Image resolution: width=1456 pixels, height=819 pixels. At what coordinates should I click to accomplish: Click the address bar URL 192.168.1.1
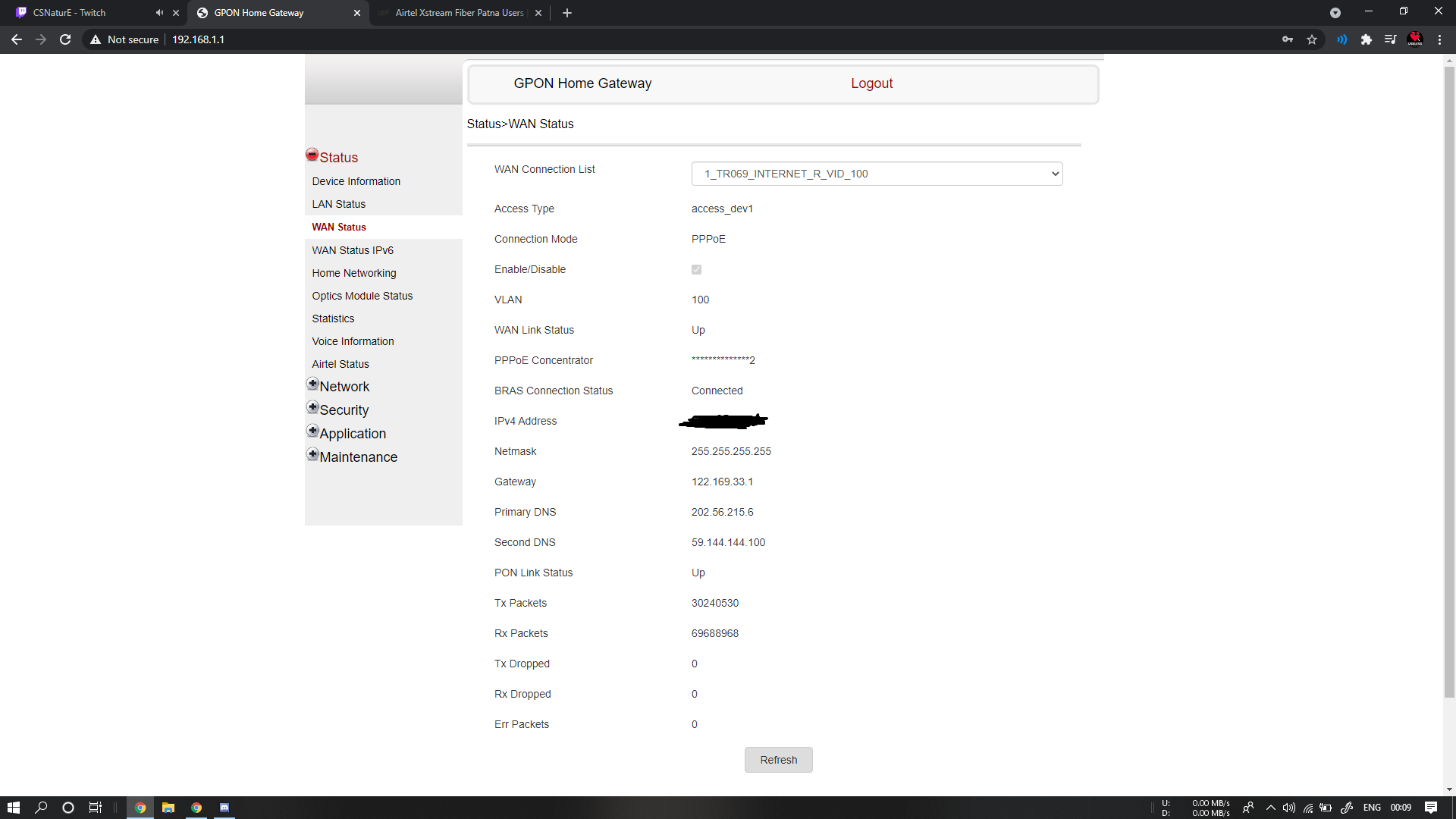[x=198, y=39]
